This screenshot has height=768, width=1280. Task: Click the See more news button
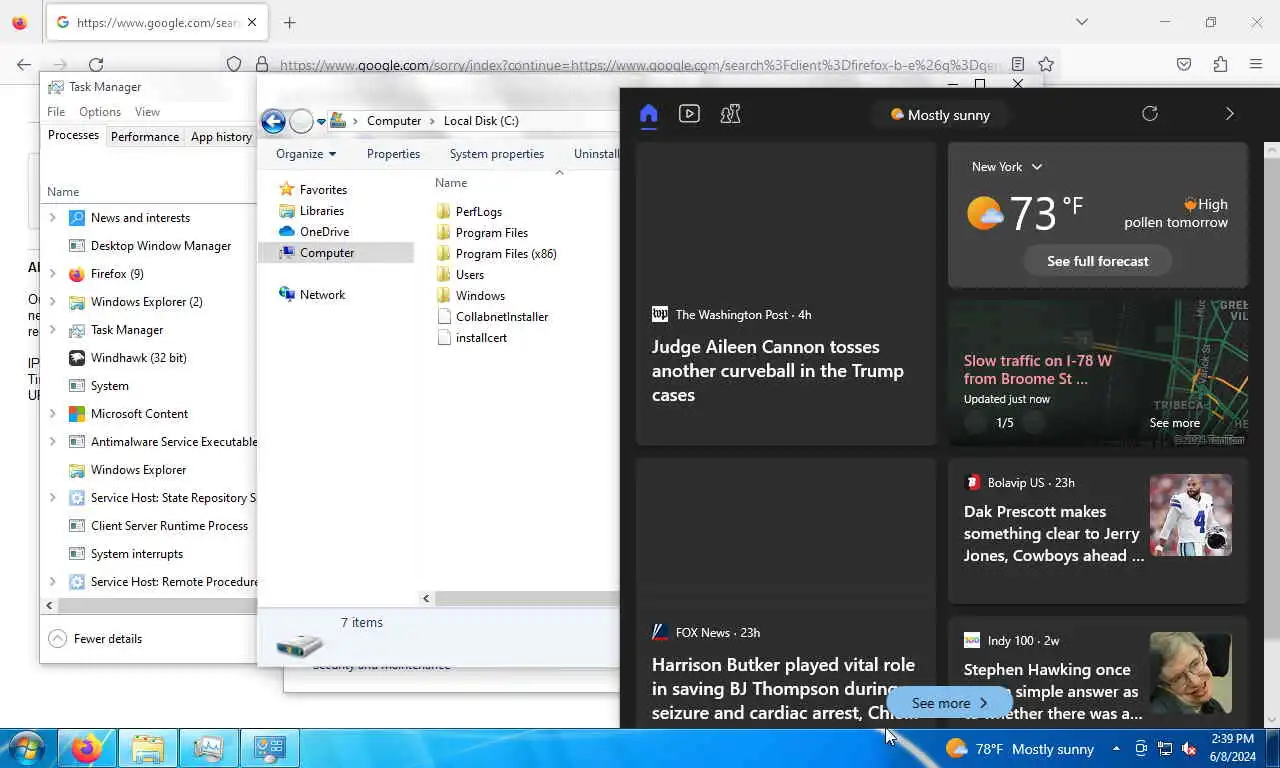949,703
